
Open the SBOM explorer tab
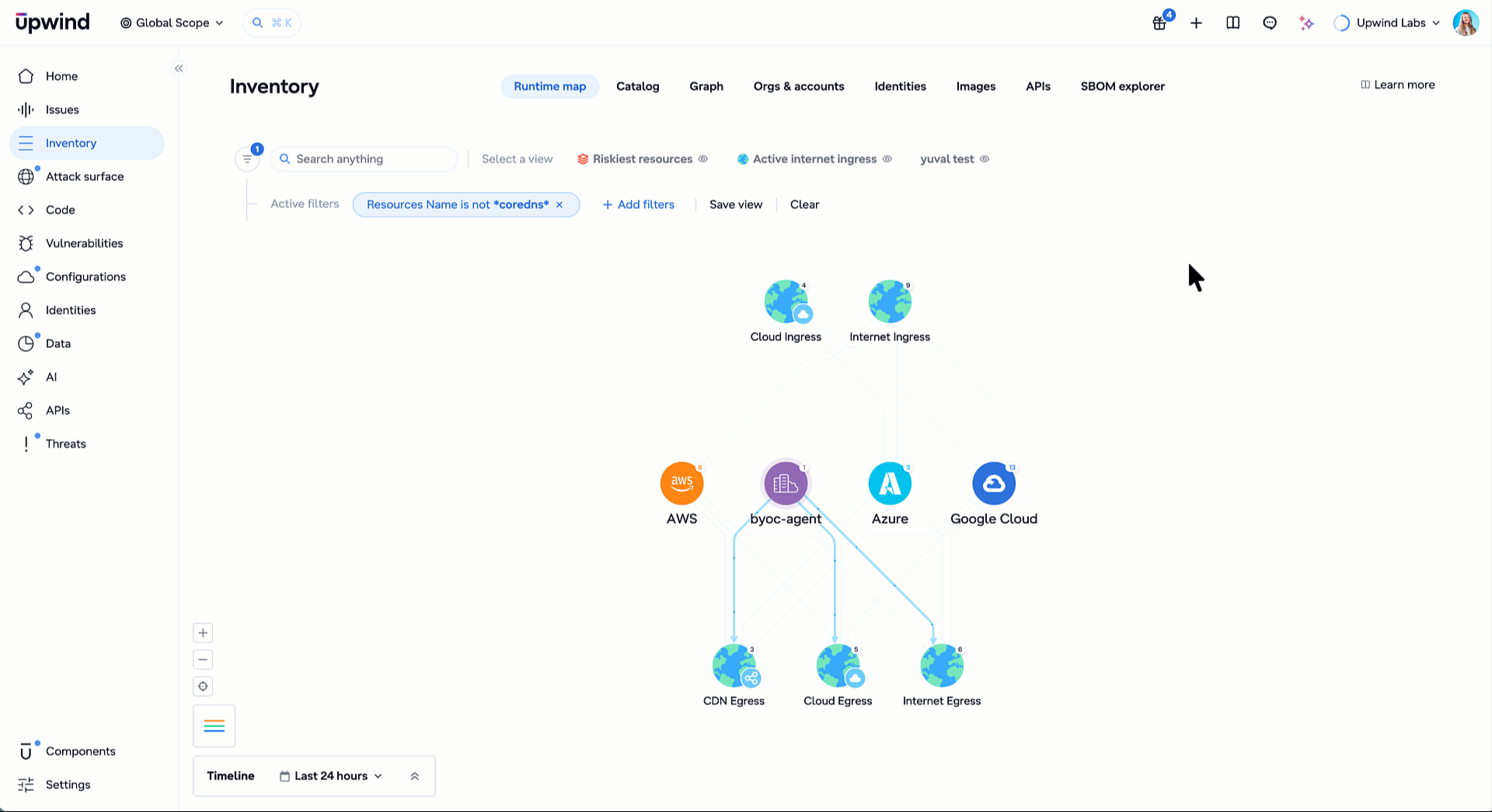1122,86
